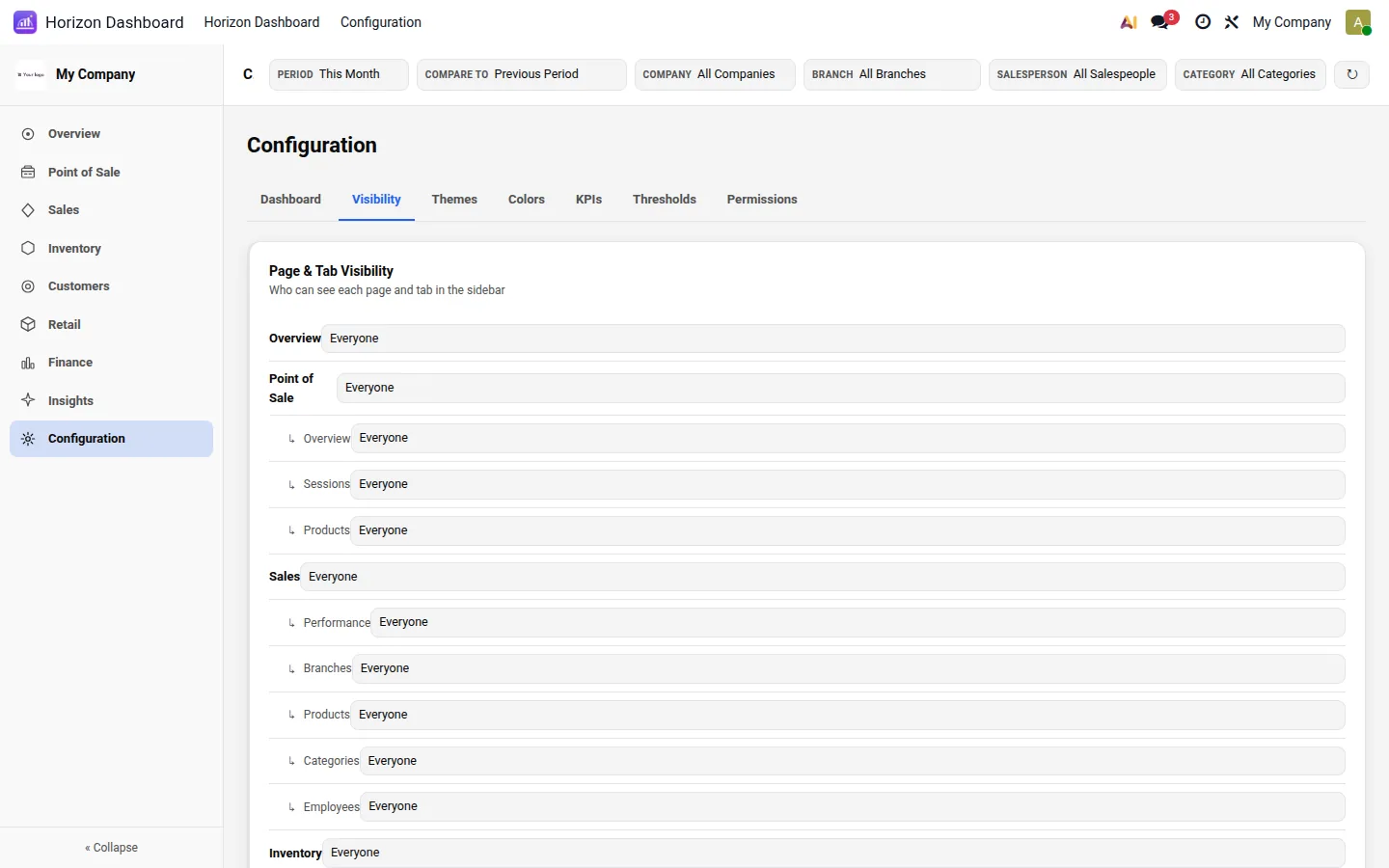Click the clock activities icon
The image size is (1389, 868).
(1203, 22)
